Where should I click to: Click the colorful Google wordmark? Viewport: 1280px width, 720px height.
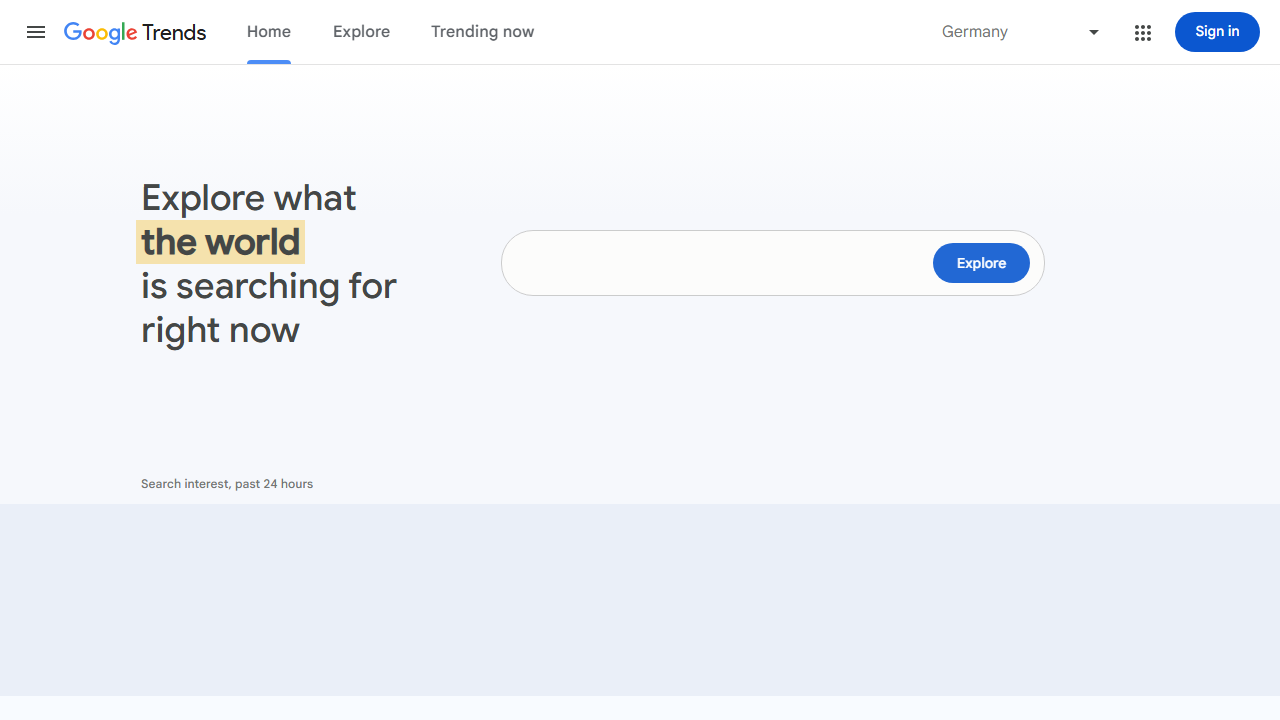coord(101,32)
